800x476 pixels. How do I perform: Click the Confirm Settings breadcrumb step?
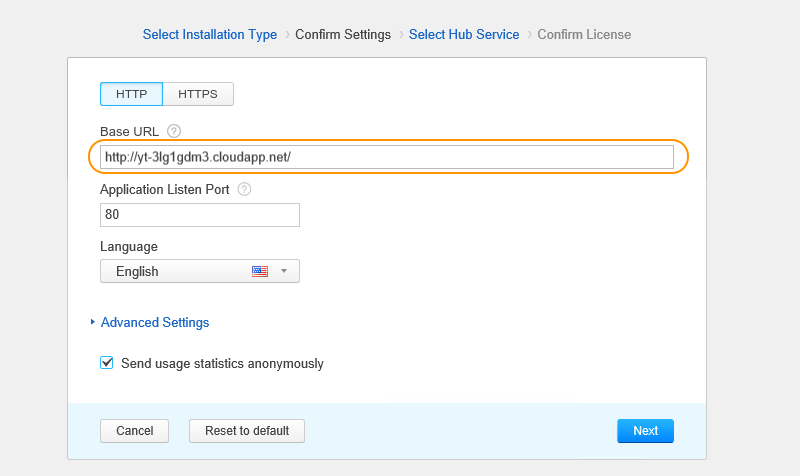pyautogui.click(x=343, y=34)
